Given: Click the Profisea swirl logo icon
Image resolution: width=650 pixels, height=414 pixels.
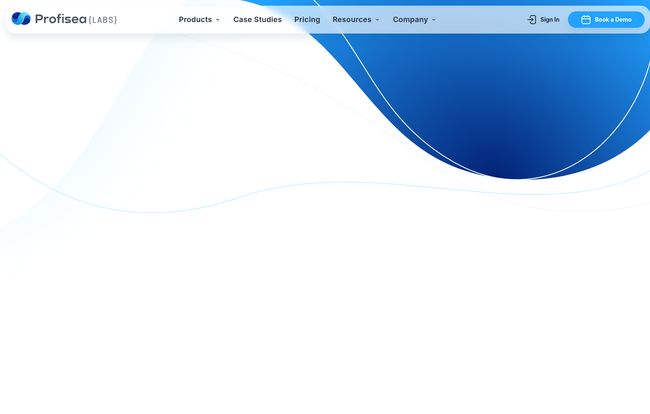Looking at the screenshot, I should coord(21,19).
